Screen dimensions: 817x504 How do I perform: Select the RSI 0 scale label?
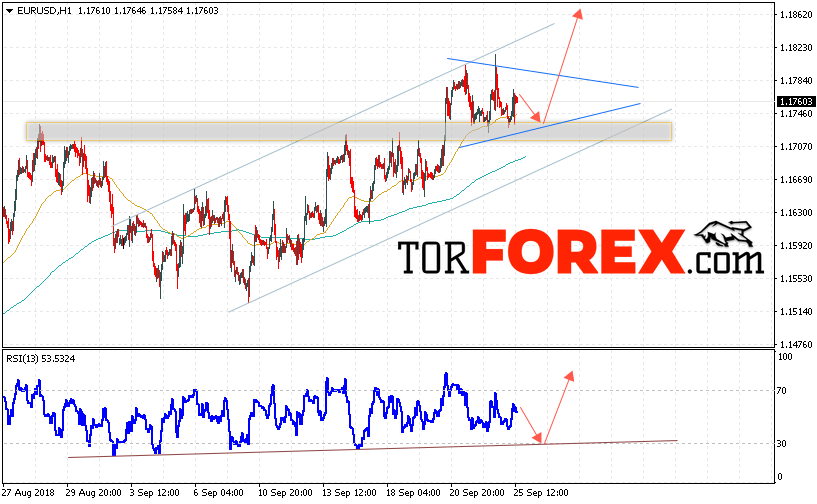tap(779, 477)
